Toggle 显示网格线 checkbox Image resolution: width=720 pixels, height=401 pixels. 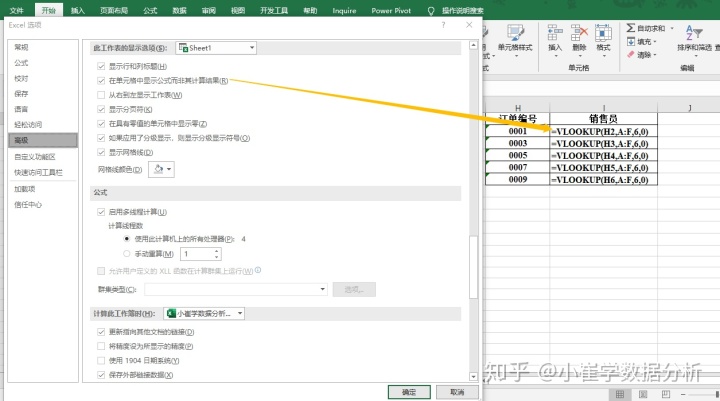[x=101, y=152]
